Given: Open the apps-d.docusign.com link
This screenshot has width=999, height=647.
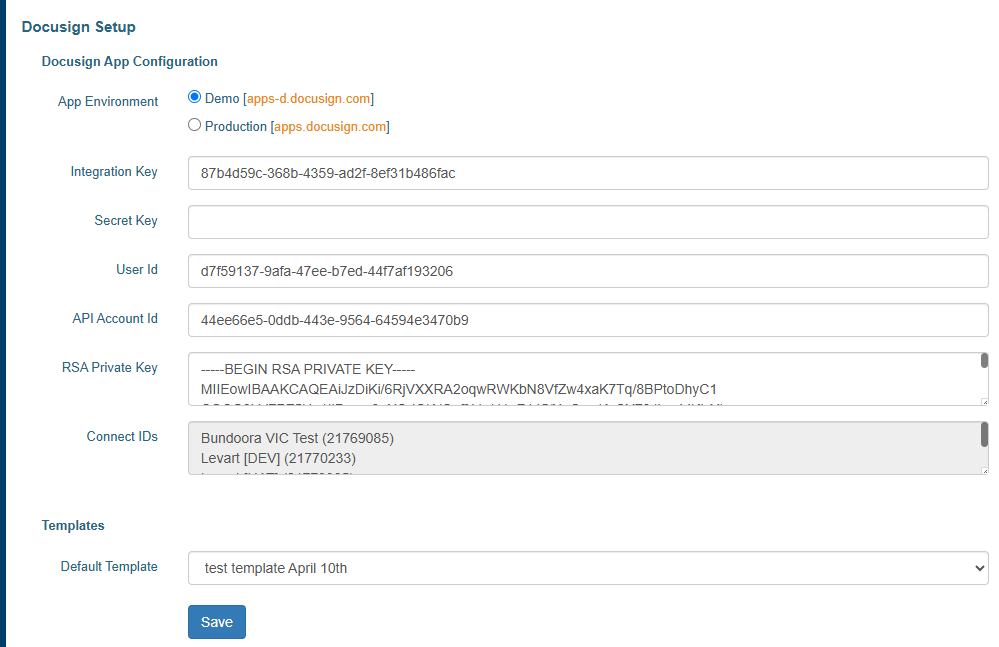Looking at the screenshot, I should (x=308, y=99).
